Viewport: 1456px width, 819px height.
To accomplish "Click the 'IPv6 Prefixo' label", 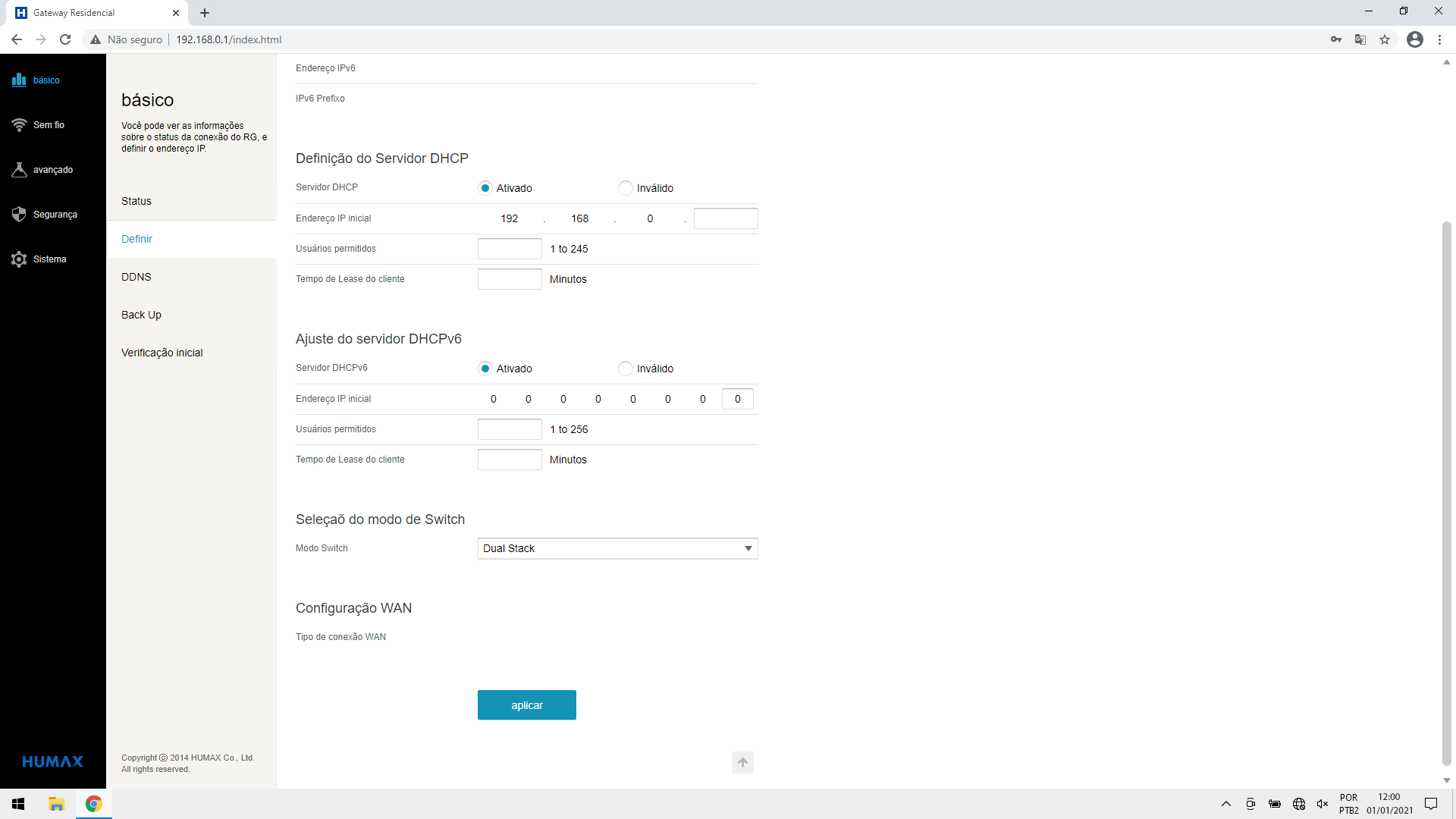I will coord(320,99).
